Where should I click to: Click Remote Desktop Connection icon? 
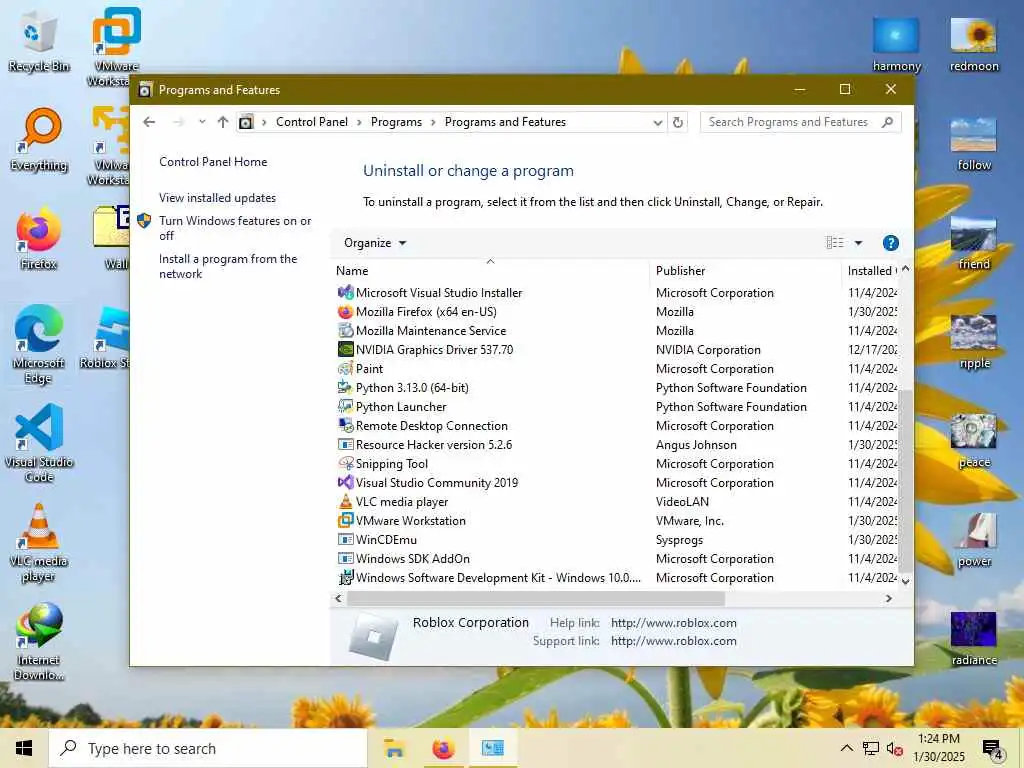(x=345, y=425)
